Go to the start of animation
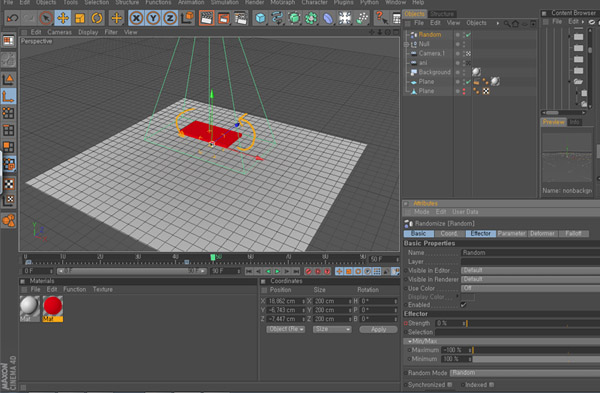The image size is (600, 393). click(249, 271)
